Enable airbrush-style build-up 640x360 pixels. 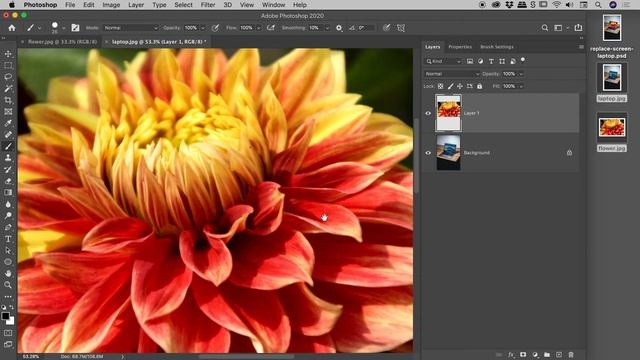click(x=271, y=28)
